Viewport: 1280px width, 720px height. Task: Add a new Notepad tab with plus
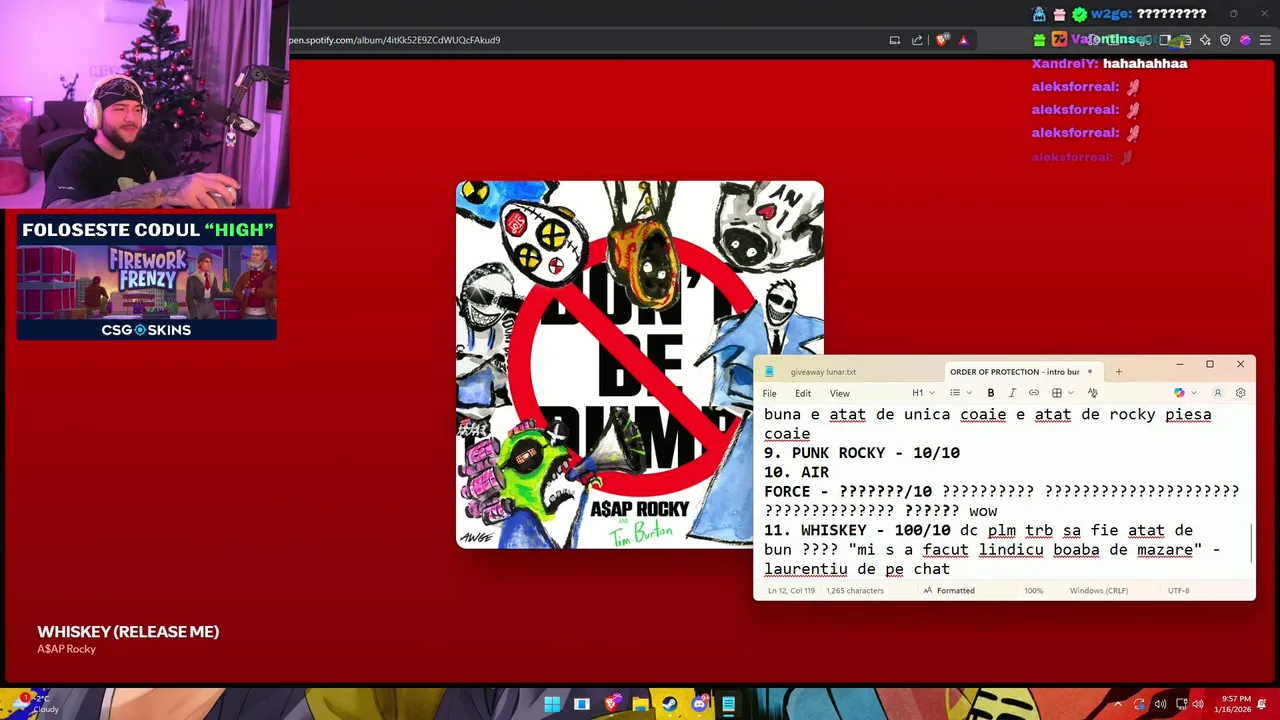1119,372
